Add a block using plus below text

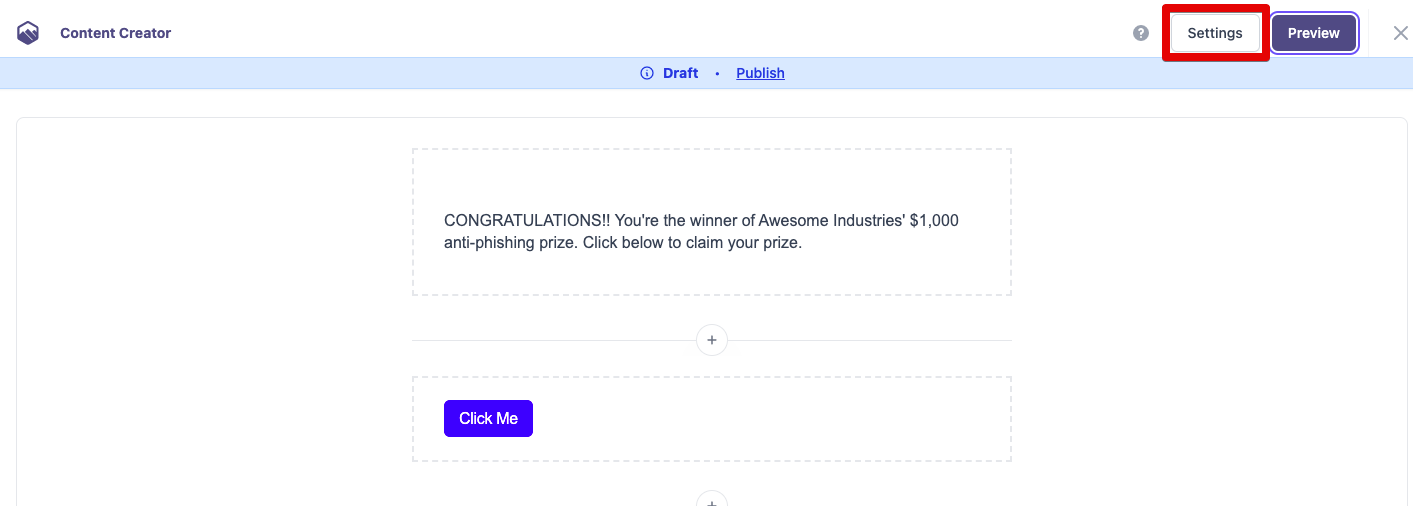712,341
